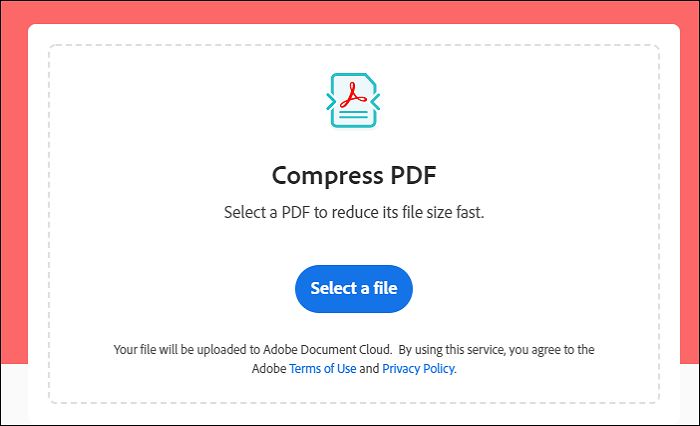Click the red background beside the white card

click(x=13, y=179)
